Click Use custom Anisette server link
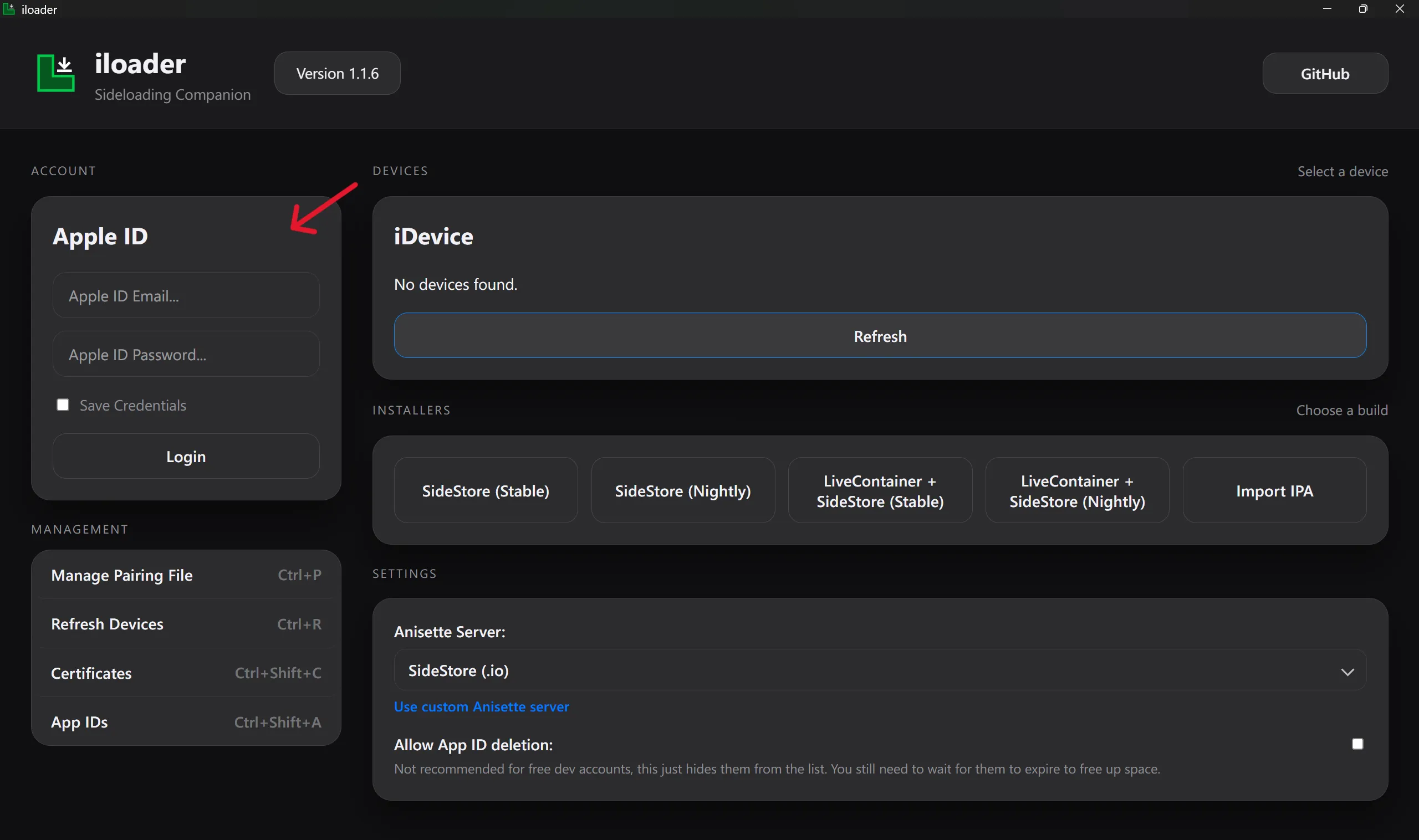This screenshot has height=840, width=1419. click(x=481, y=706)
